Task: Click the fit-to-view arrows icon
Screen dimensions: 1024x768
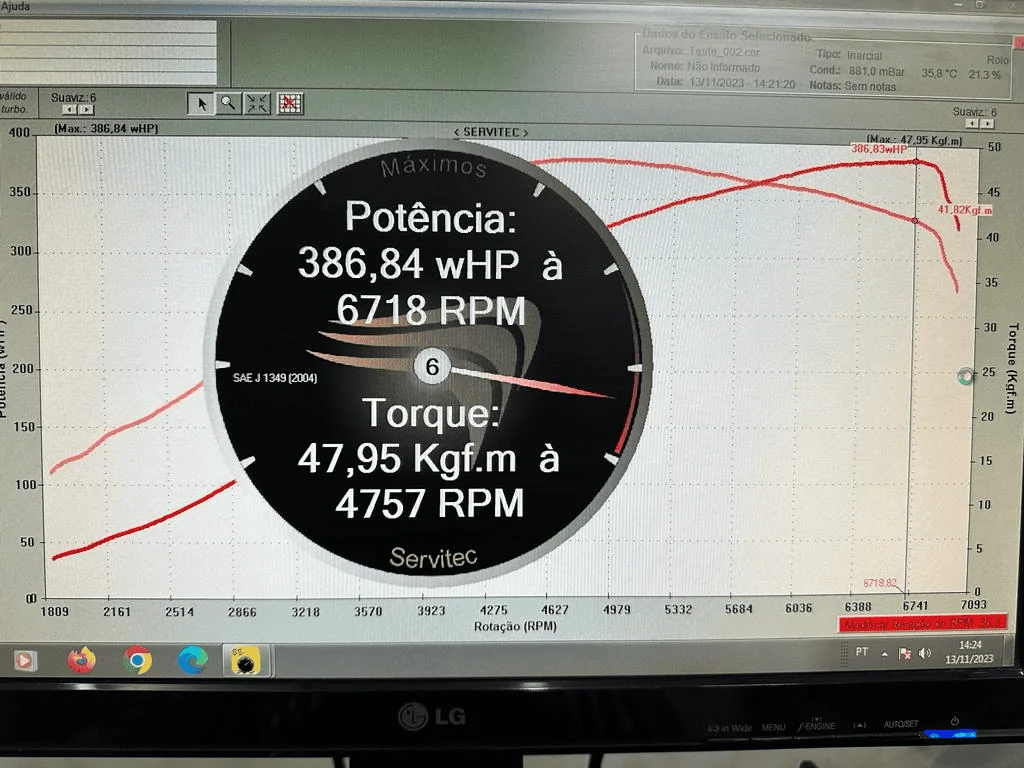Action: (x=256, y=103)
